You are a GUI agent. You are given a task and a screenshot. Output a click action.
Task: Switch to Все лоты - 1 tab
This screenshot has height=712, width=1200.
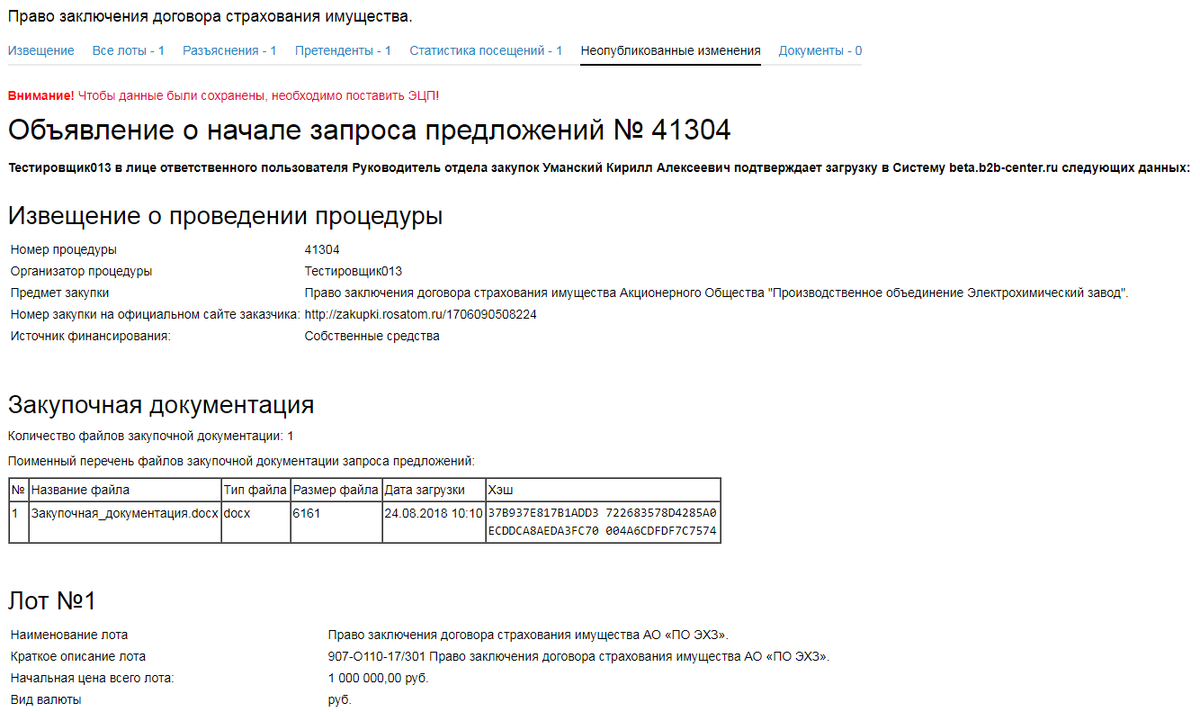pyautogui.click(x=128, y=51)
